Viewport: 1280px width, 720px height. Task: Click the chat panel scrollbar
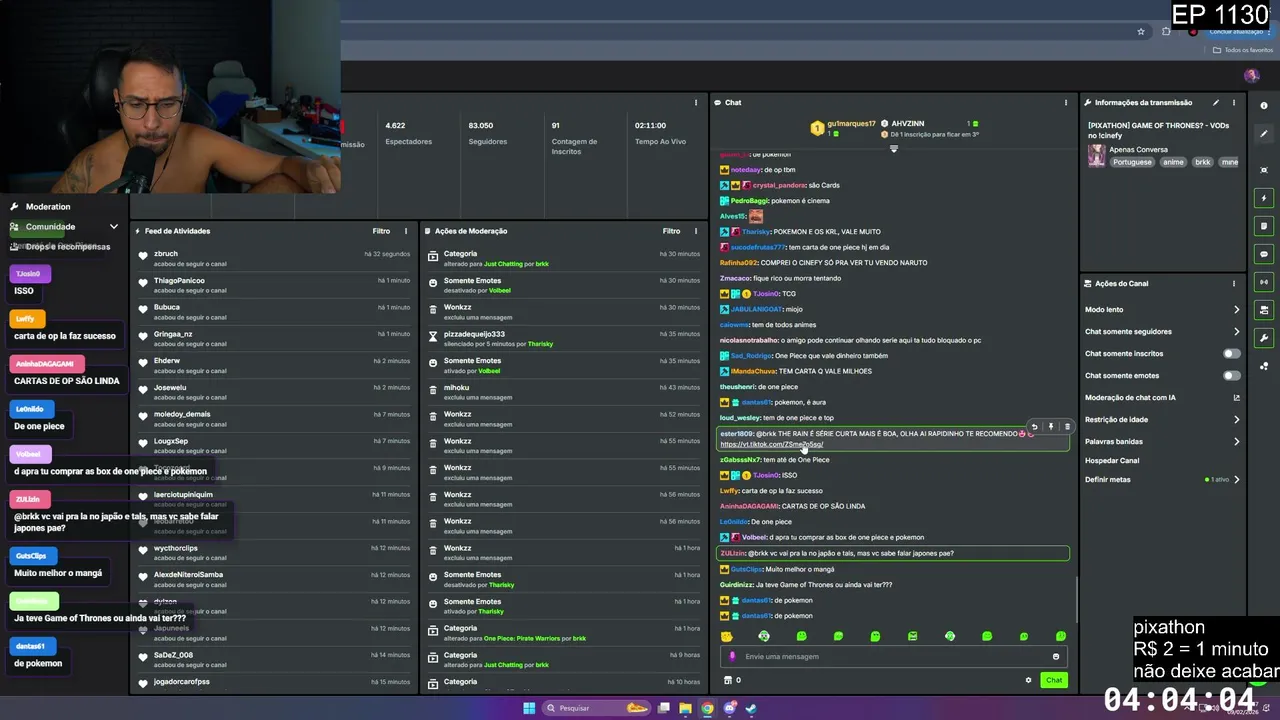click(x=1076, y=598)
